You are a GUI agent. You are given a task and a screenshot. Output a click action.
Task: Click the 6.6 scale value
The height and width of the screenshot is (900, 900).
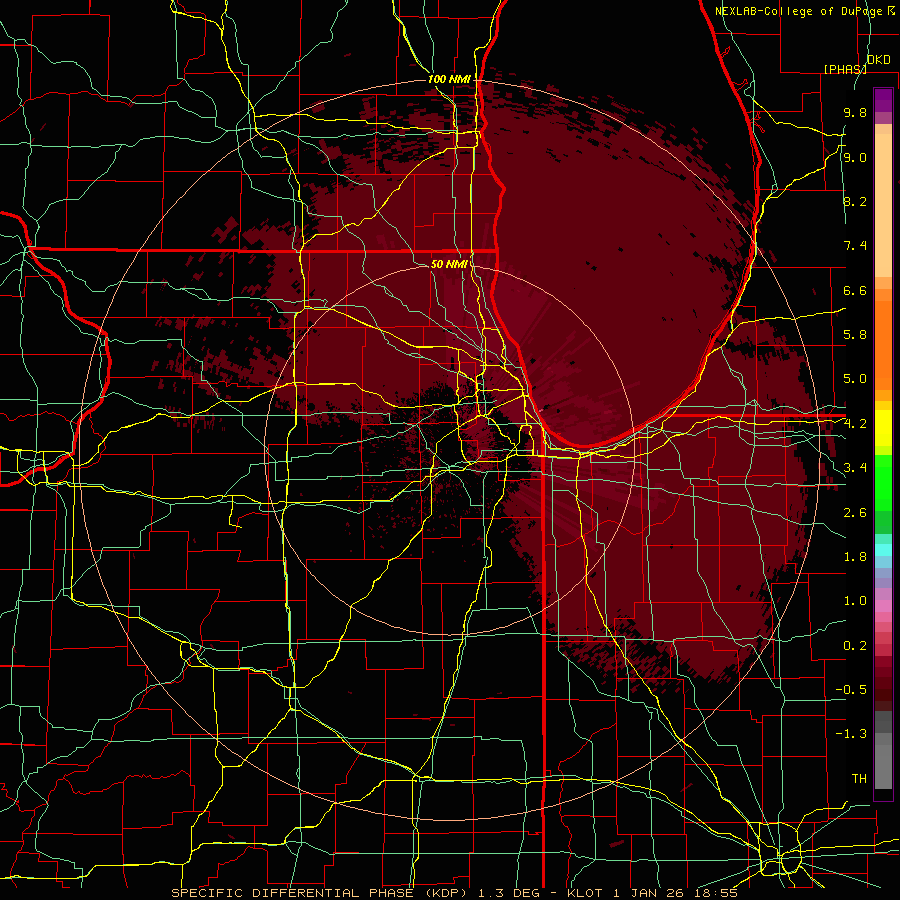tap(855, 290)
